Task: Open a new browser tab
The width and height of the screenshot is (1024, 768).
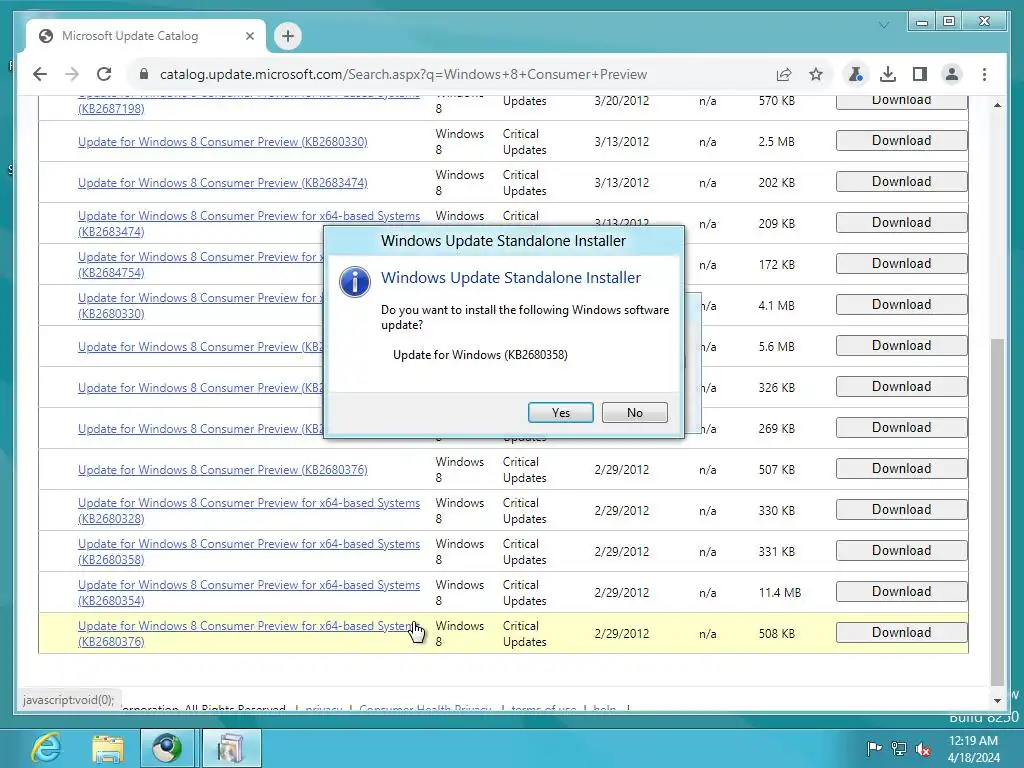Action: (288, 36)
